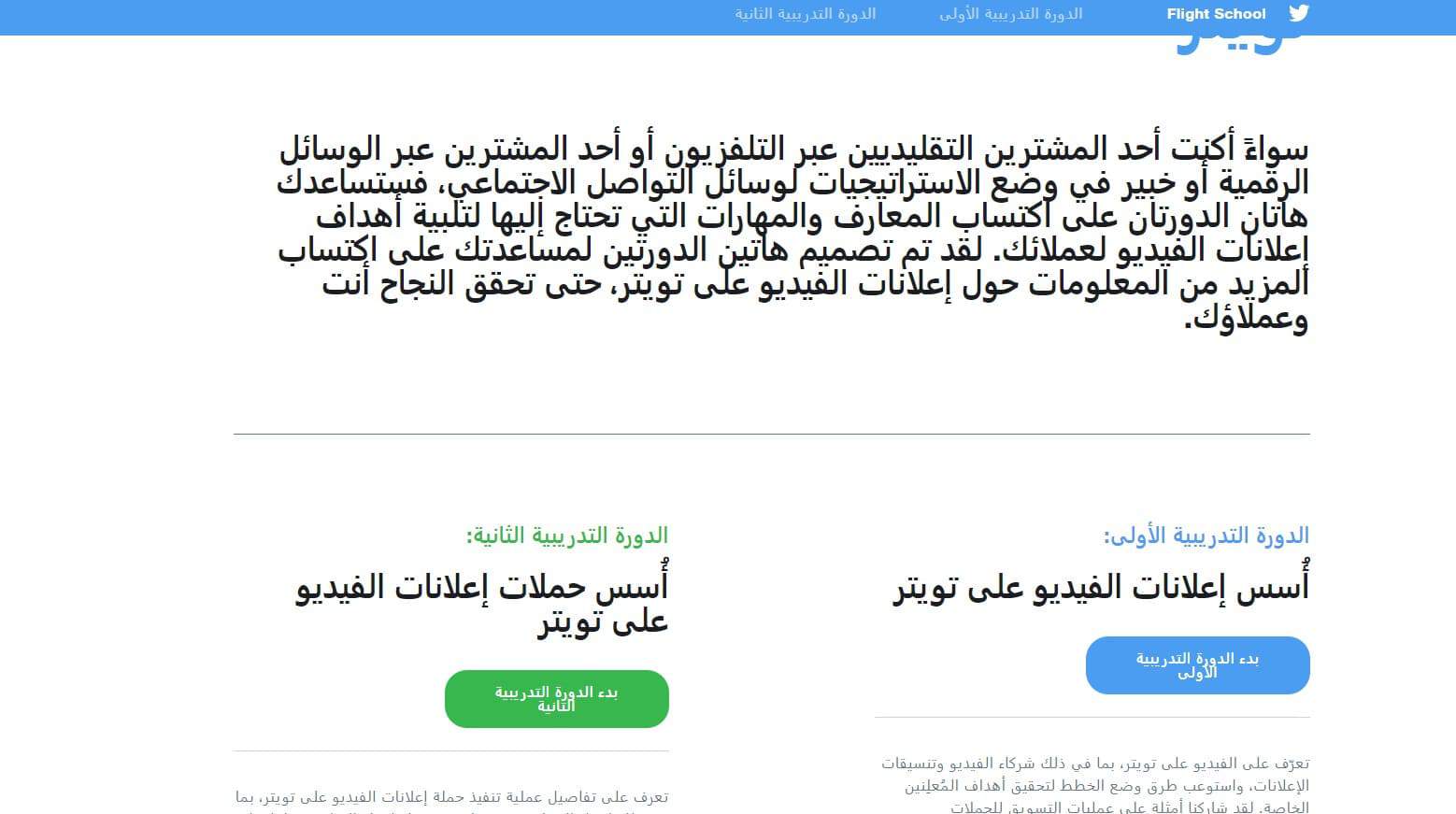Screen dimensions: 1456x814
Task: Click the heading أسس حملات إعلانات الفيديو على تويتر
Action: pos(482,604)
